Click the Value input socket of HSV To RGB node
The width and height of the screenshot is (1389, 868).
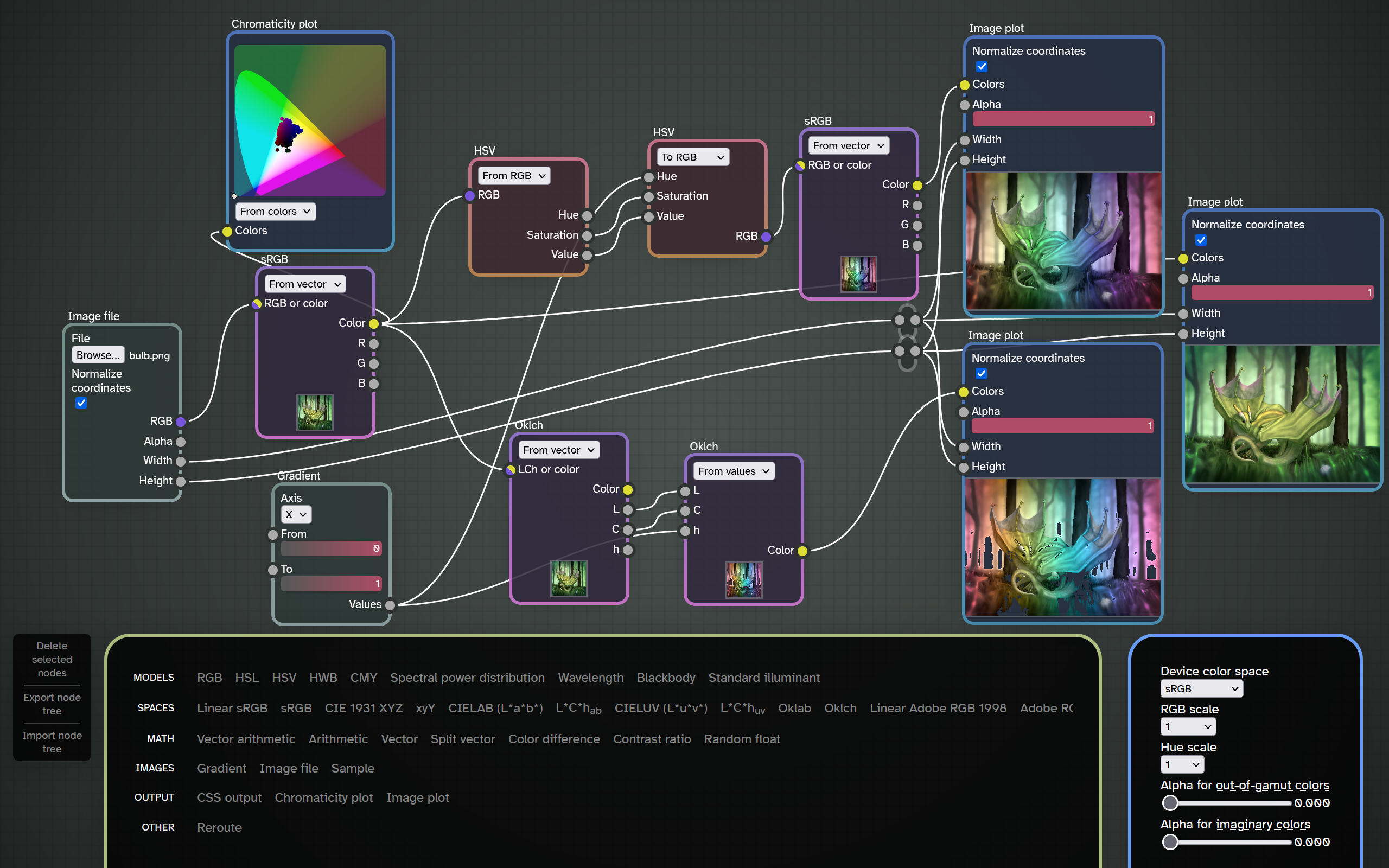648,217
